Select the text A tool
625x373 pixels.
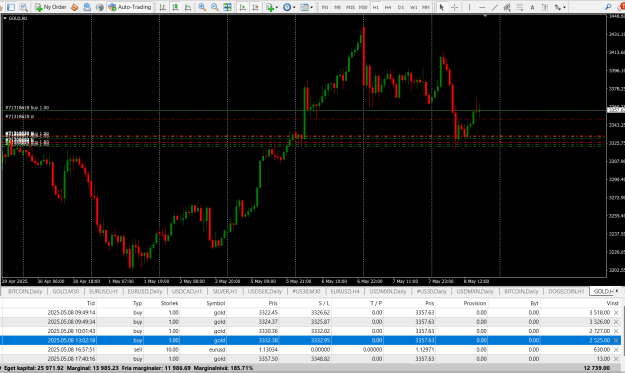pyautogui.click(x=532, y=7)
